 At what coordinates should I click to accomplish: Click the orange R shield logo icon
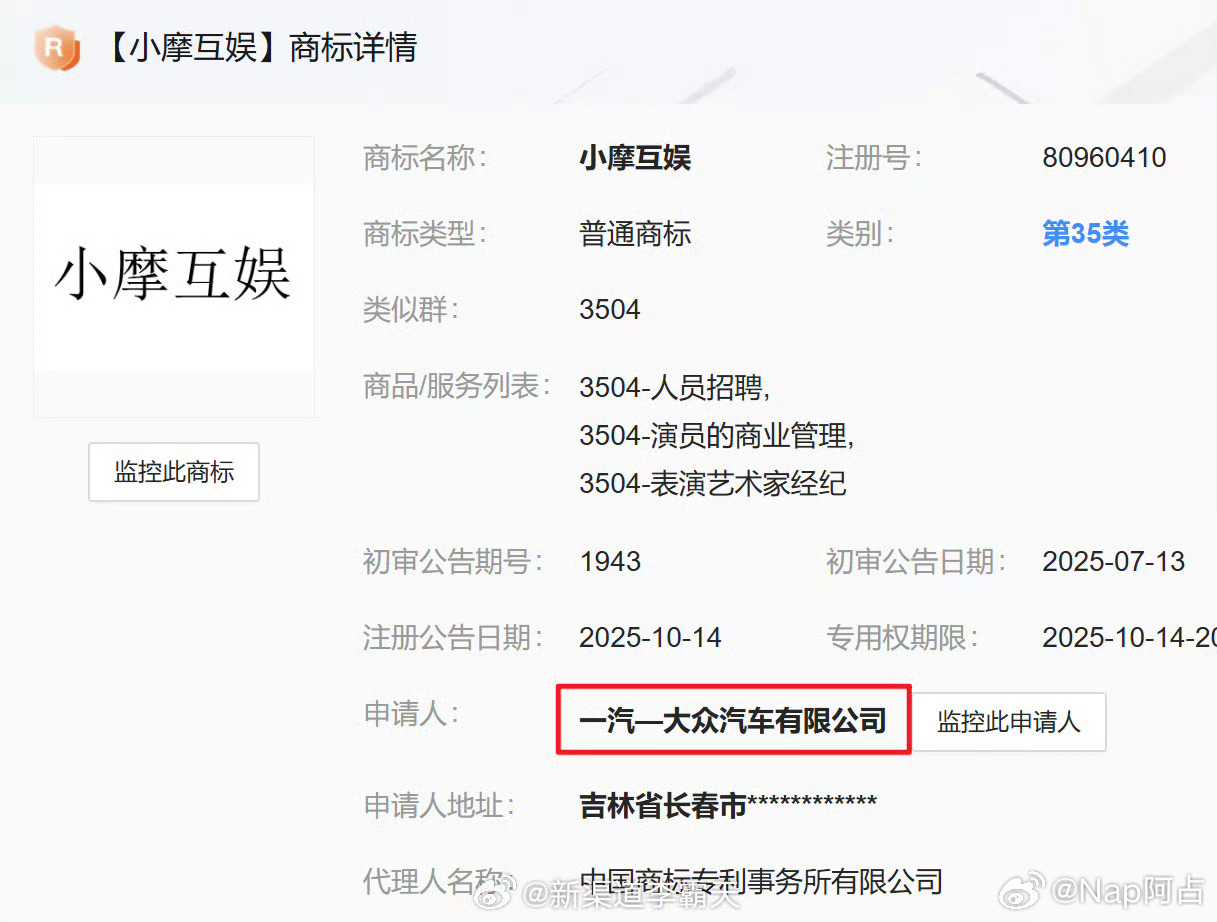coord(57,48)
